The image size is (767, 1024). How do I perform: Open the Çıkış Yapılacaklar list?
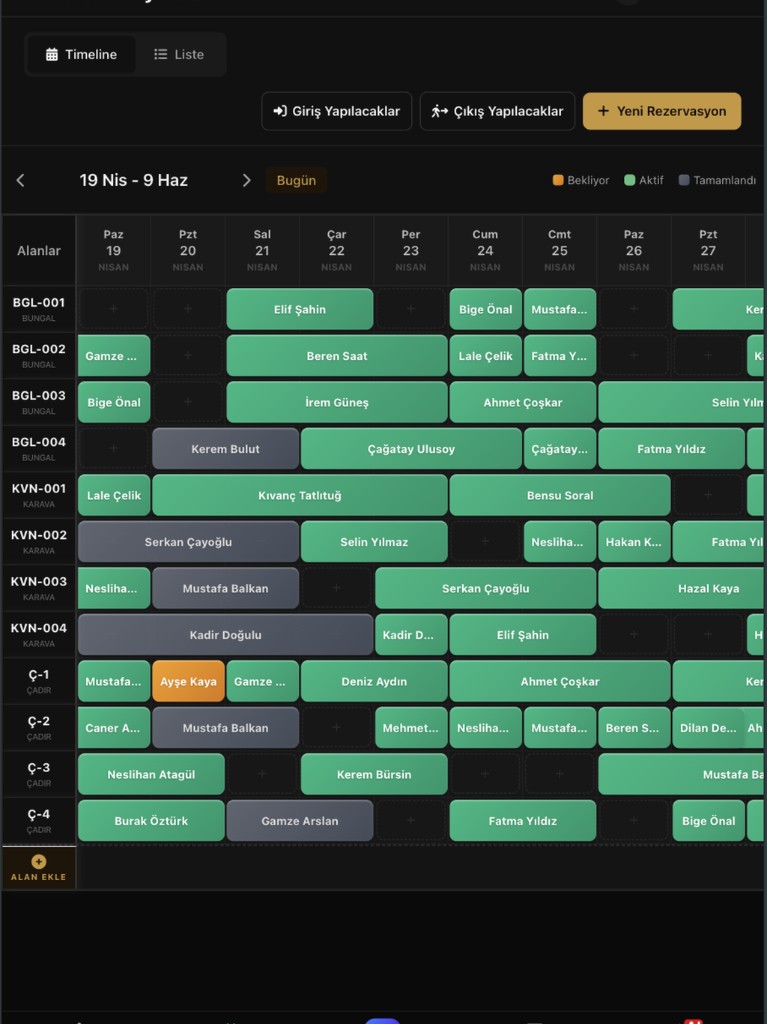click(x=497, y=111)
